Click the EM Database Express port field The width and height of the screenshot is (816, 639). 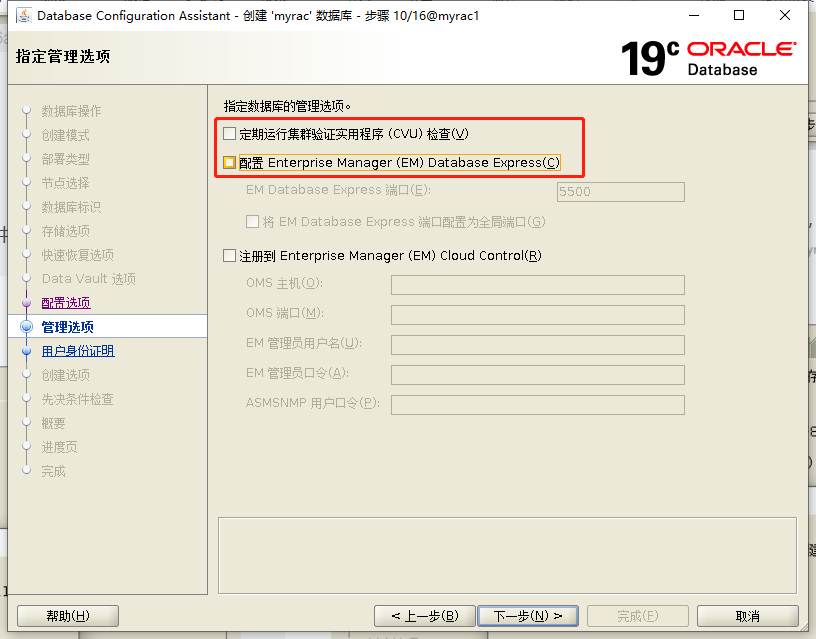click(x=620, y=191)
